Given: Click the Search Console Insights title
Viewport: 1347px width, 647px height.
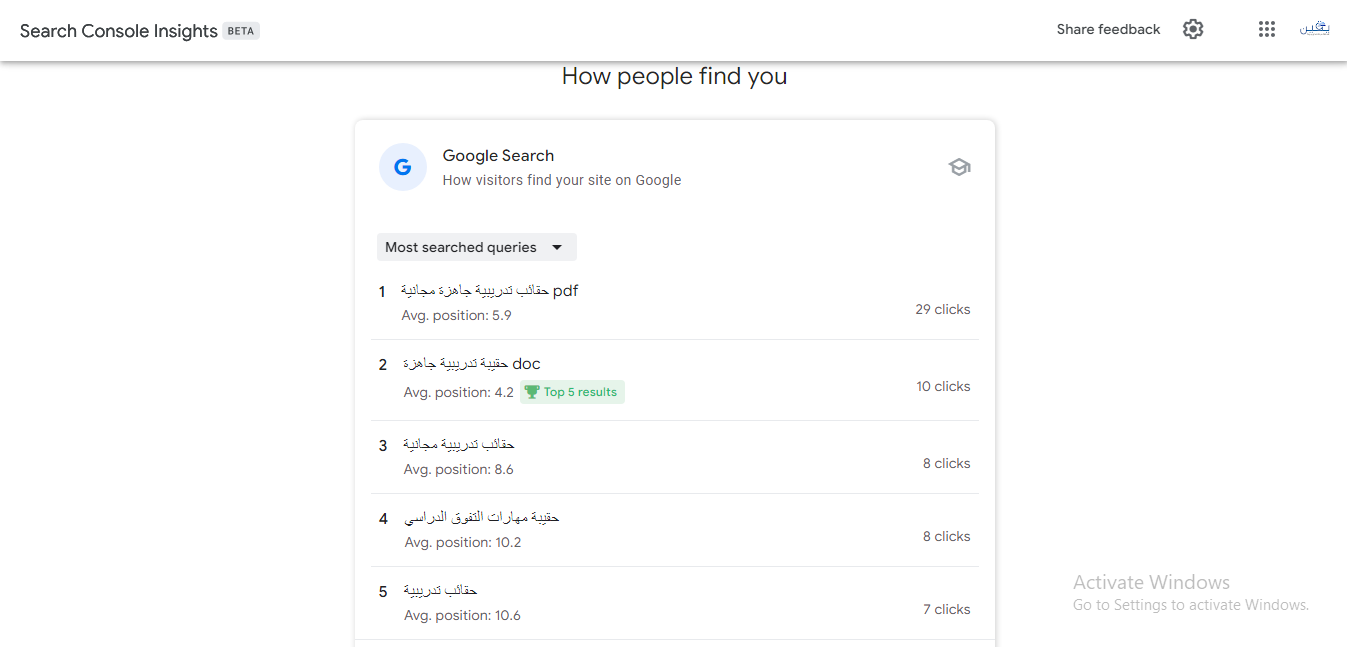Looking at the screenshot, I should (118, 31).
